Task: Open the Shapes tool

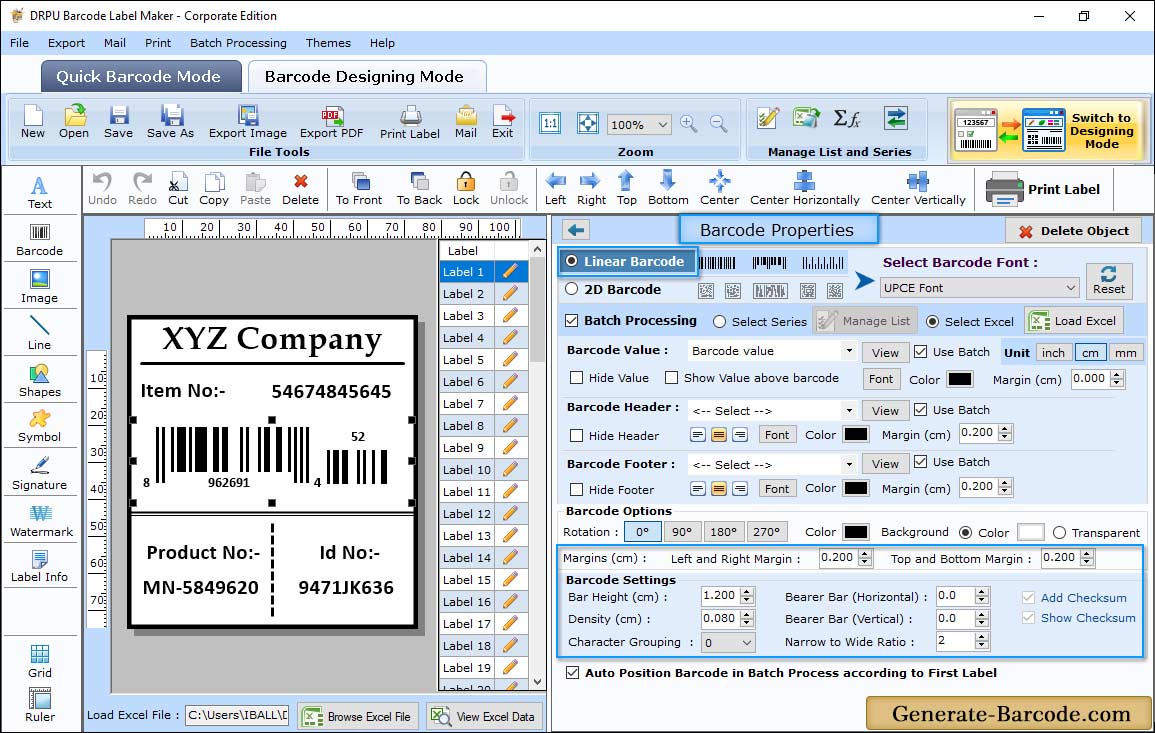Action: coord(40,381)
